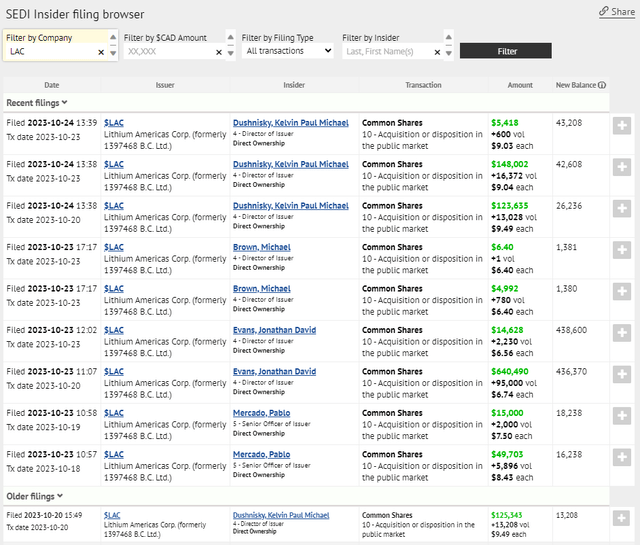Expand plus icon for $6.40 Brown filing
The height and width of the screenshot is (545, 640).
tap(620, 250)
